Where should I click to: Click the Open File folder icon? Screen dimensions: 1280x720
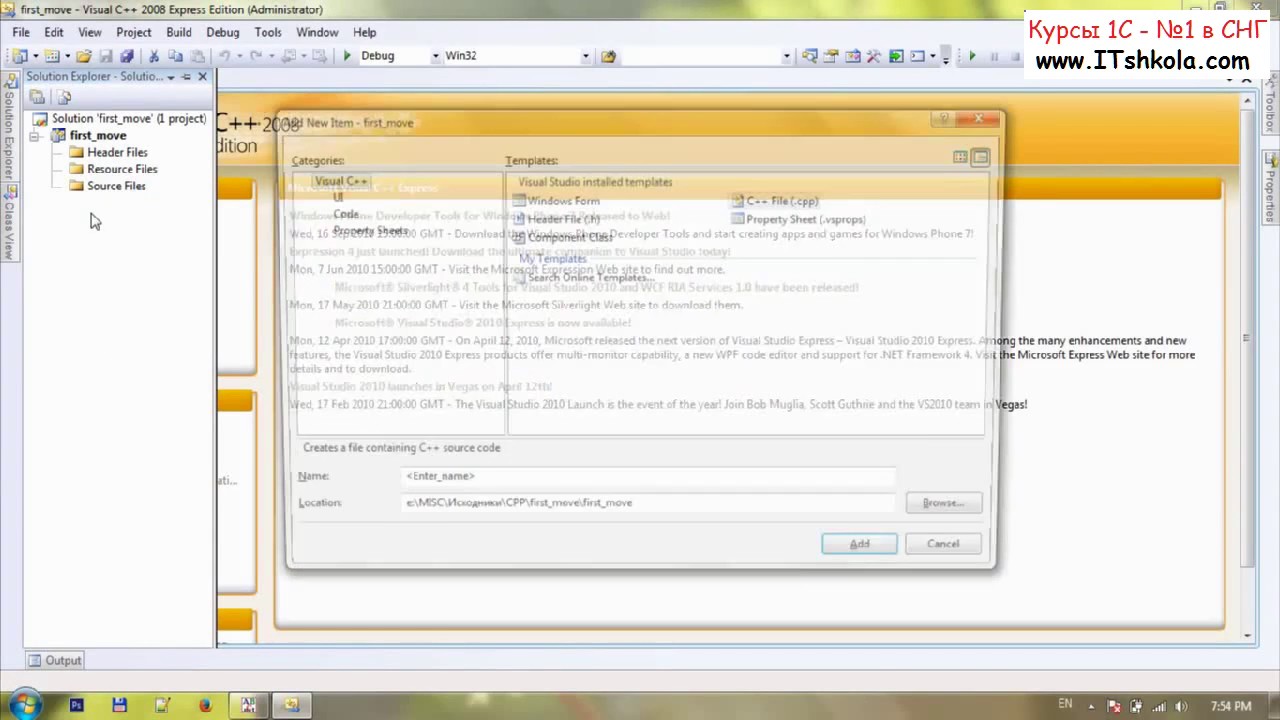coord(84,56)
